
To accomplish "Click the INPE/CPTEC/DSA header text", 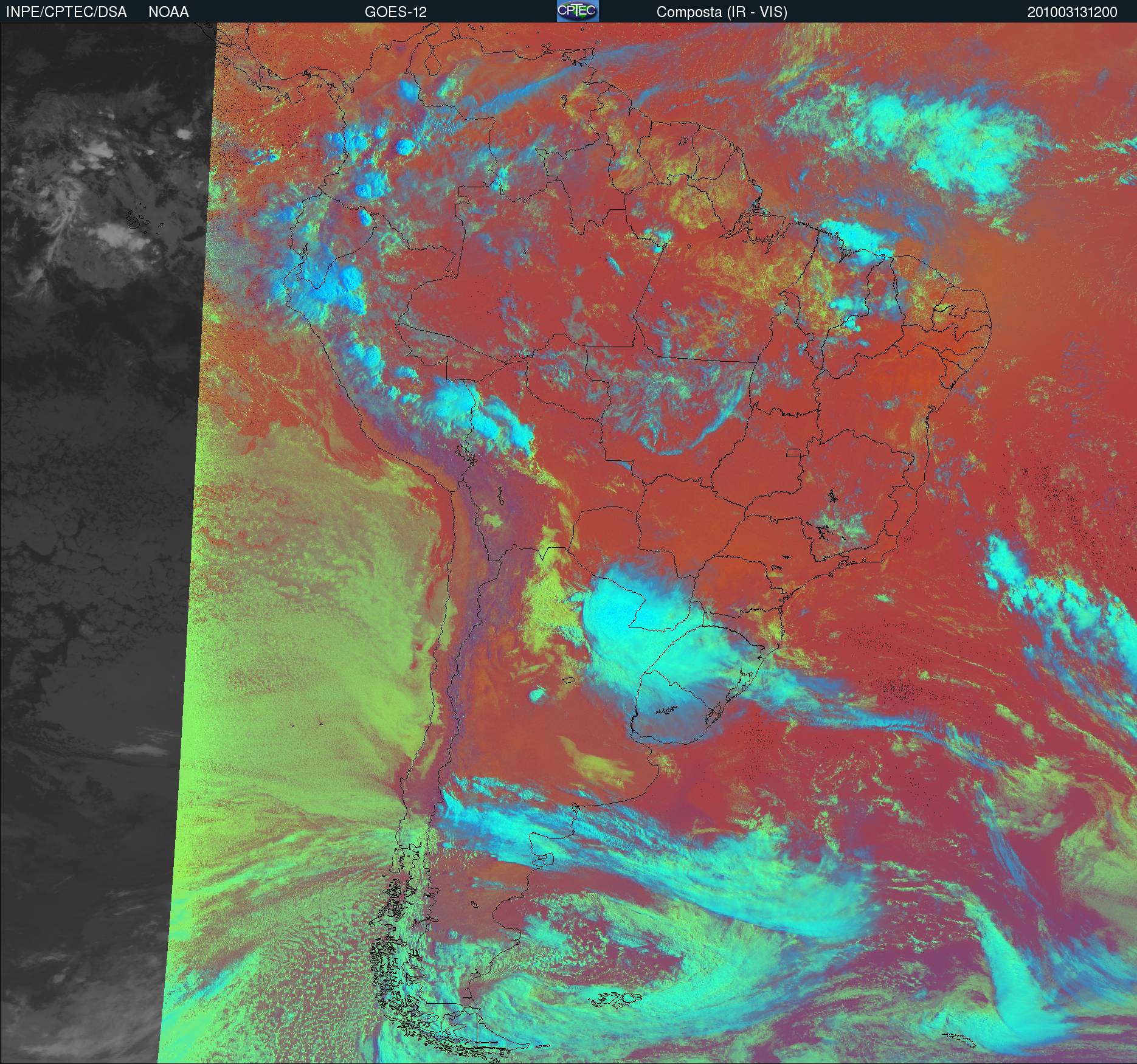I will pos(66,12).
